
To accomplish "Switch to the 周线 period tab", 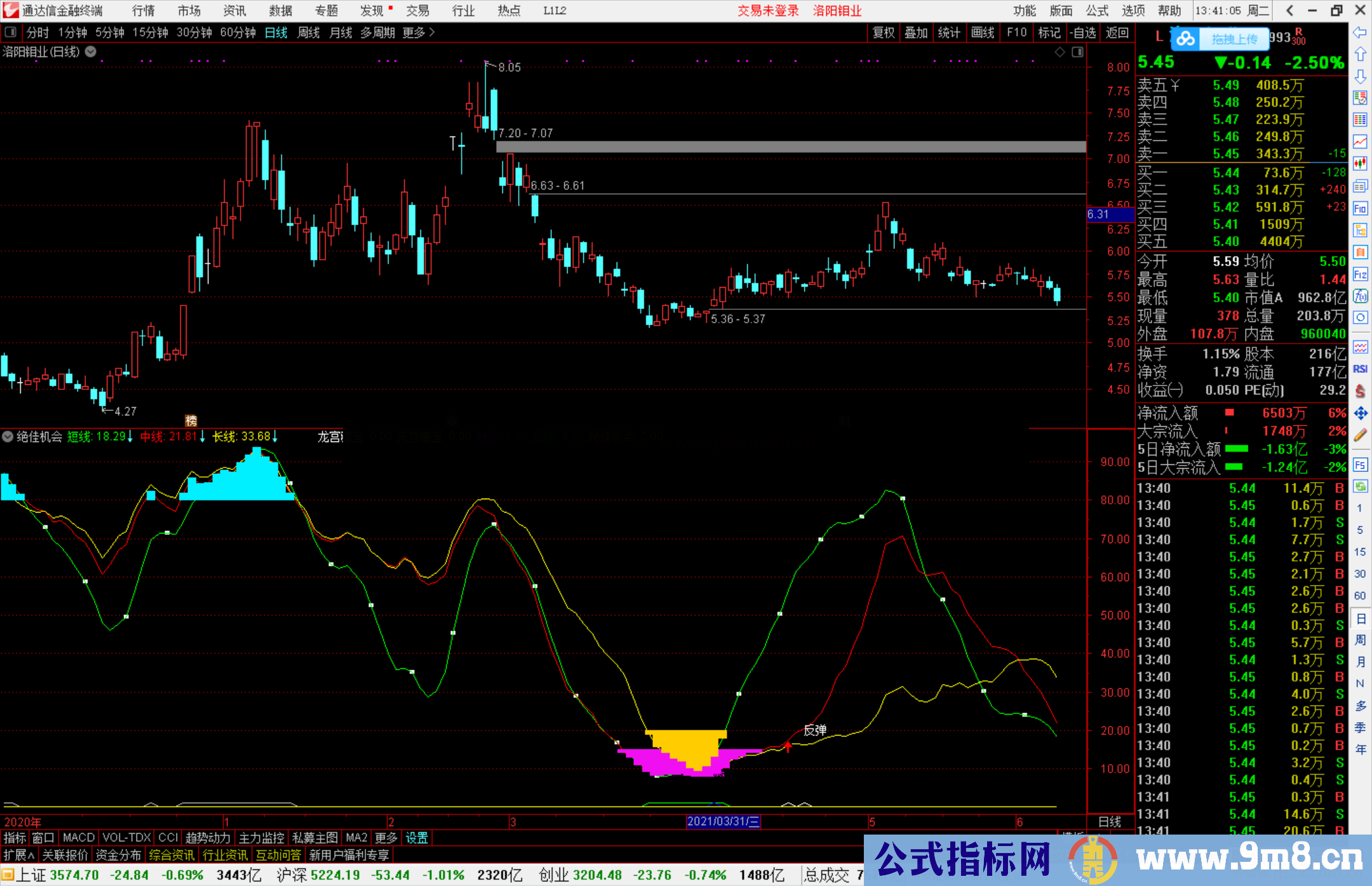I will pyautogui.click(x=308, y=32).
